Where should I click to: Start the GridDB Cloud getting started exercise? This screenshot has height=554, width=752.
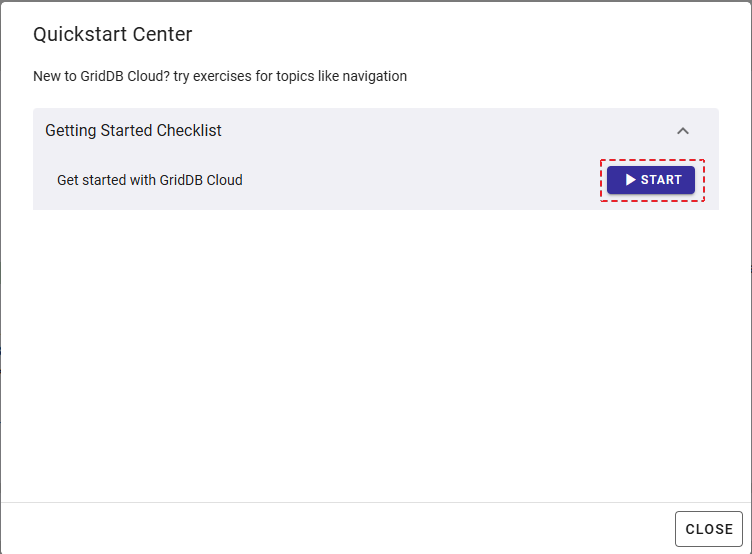[x=651, y=180]
